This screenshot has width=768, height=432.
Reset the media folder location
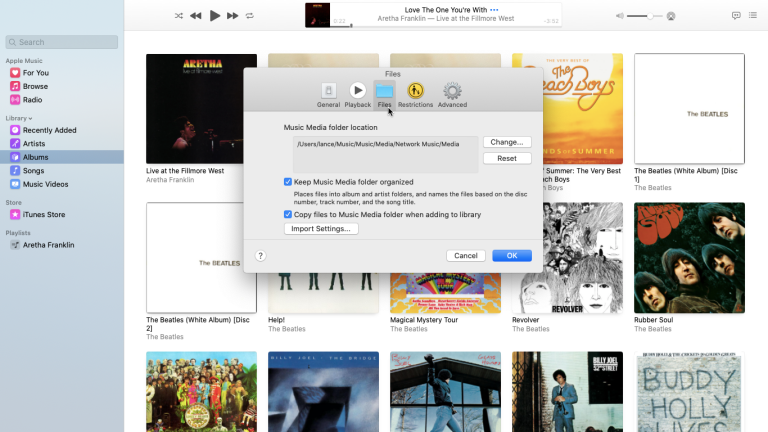click(x=507, y=158)
